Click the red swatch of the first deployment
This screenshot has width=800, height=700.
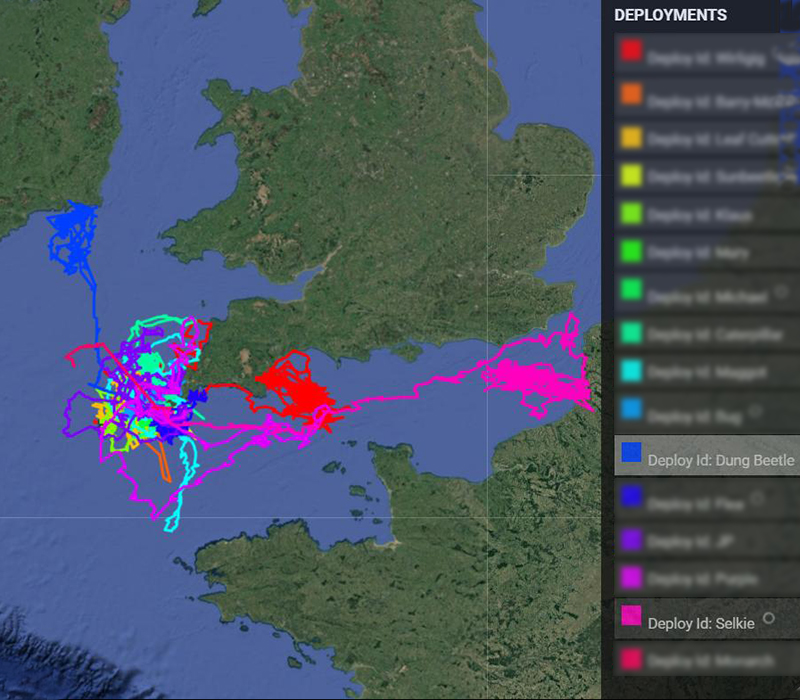(x=631, y=52)
